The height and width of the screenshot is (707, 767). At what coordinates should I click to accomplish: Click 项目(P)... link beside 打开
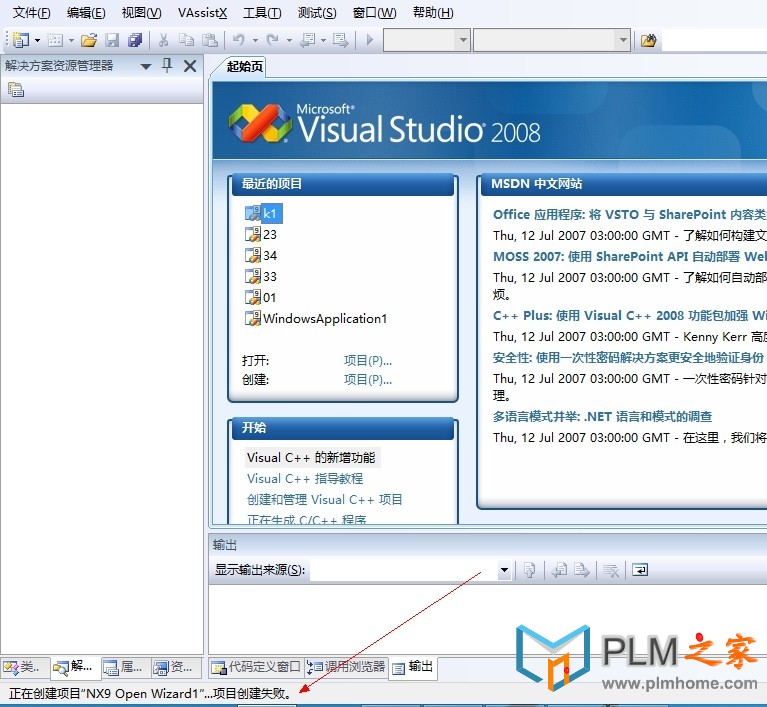point(368,361)
